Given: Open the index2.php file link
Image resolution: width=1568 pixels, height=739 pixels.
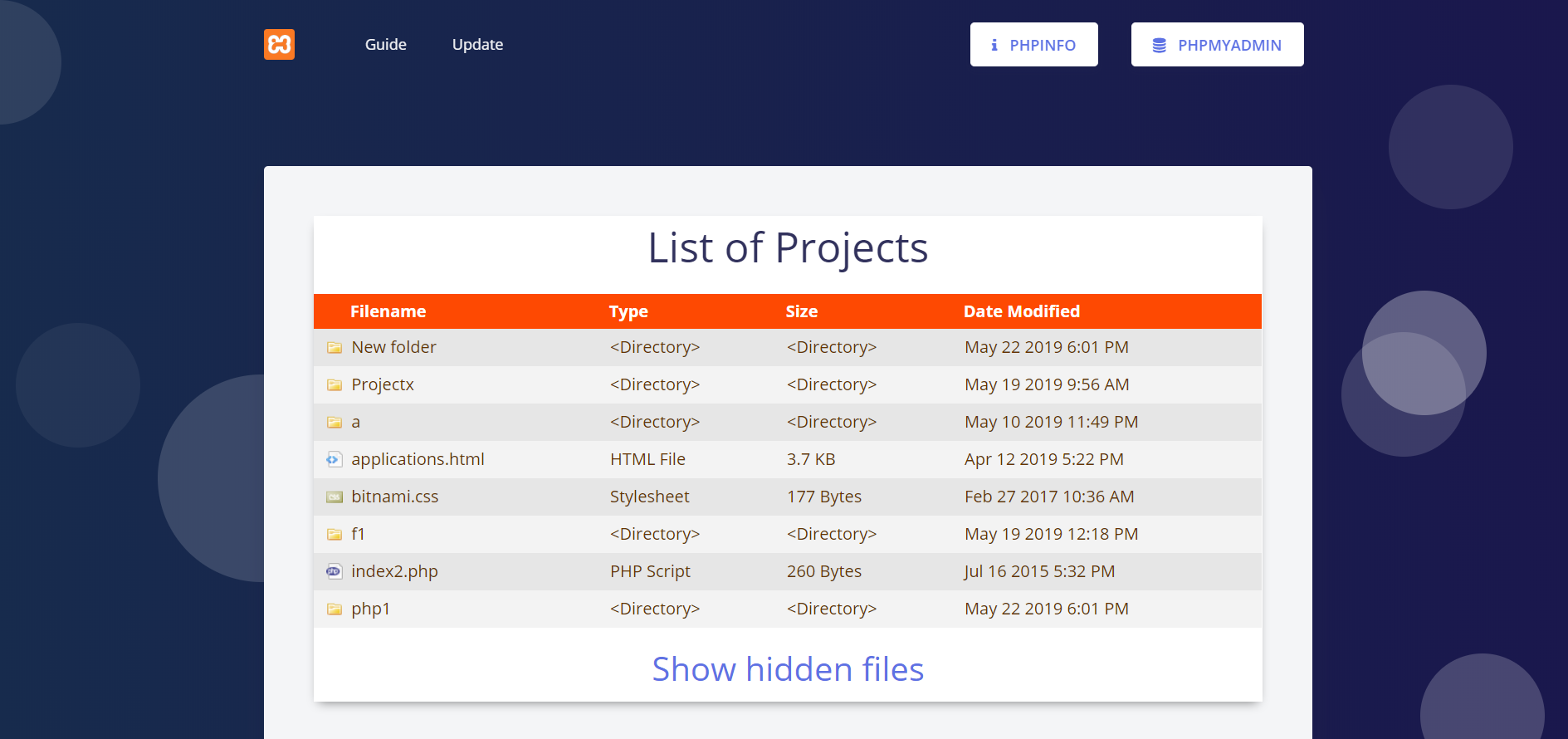Looking at the screenshot, I should click(x=394, y=571).
